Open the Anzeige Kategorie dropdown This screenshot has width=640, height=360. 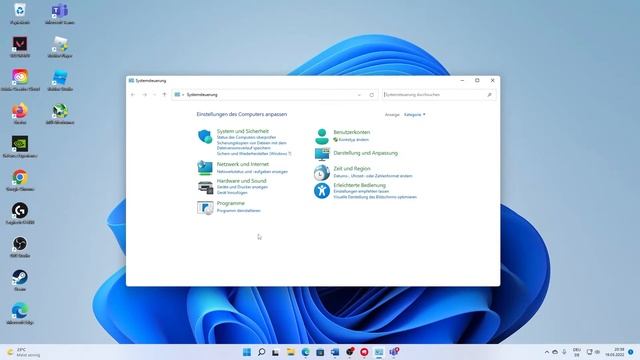pyautogui.click(x=415, y=115)
